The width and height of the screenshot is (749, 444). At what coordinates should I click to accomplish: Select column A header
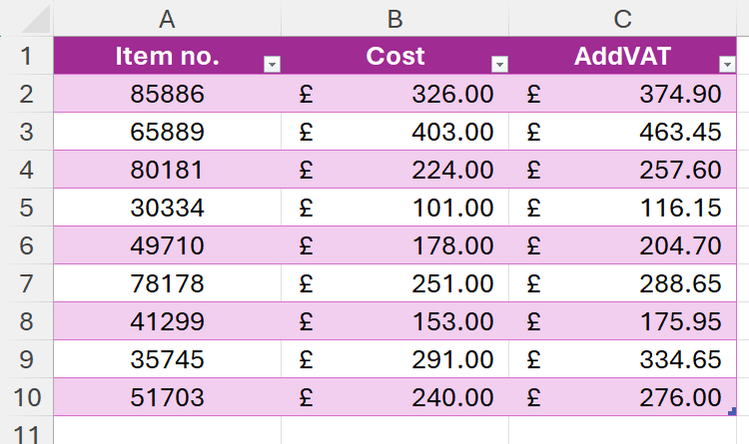pyautogui.click(x=167, y=17)
